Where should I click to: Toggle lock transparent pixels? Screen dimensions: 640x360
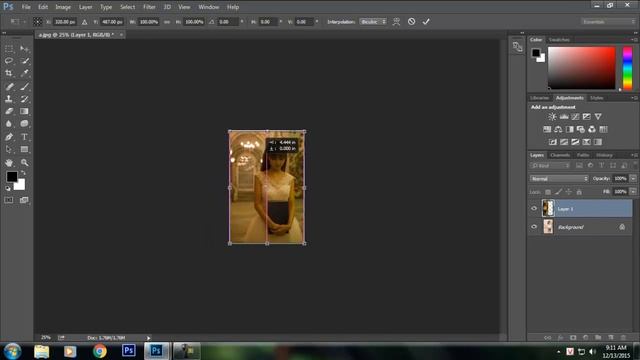pos(548,192)
